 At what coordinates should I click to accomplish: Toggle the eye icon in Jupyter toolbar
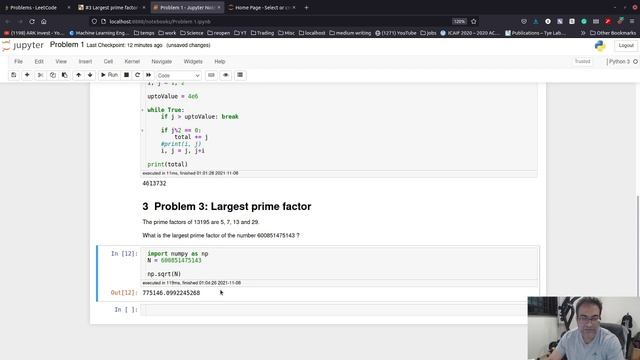[x=226, y=75]
